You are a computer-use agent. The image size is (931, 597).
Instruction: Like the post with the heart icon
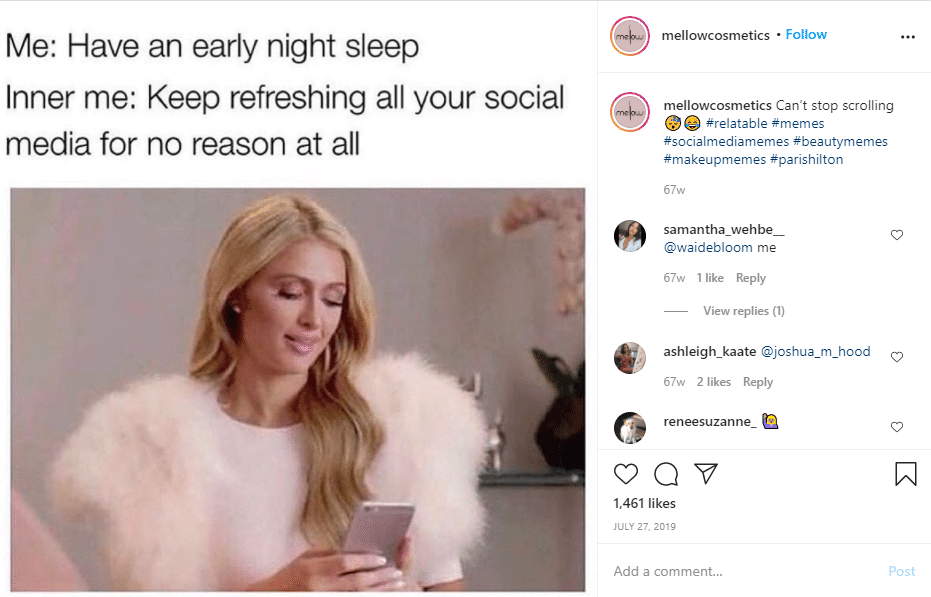tap(625, 474)
